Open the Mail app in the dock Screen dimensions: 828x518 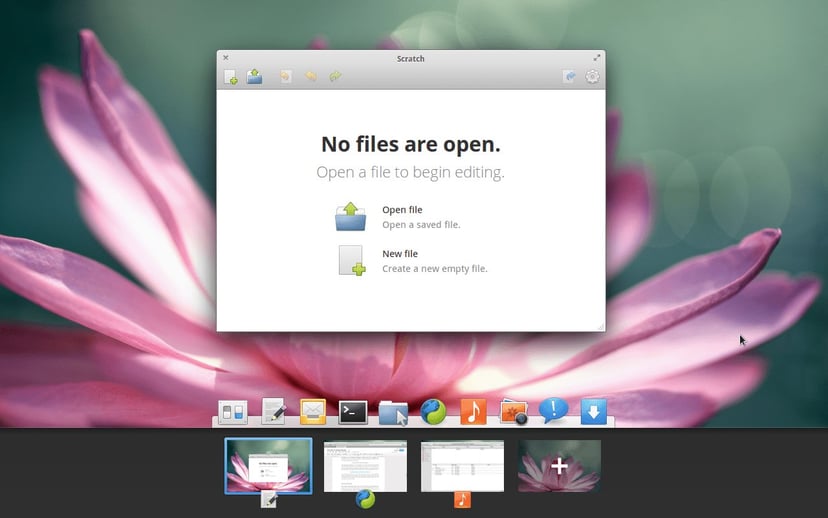[x=313, y=412]
